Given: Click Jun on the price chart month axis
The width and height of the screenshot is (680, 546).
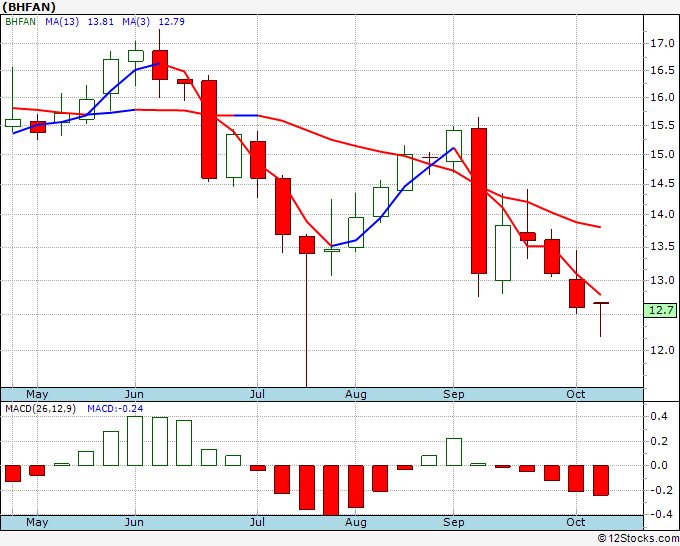Looking at the screenshot, I should (x=134, y=394).
